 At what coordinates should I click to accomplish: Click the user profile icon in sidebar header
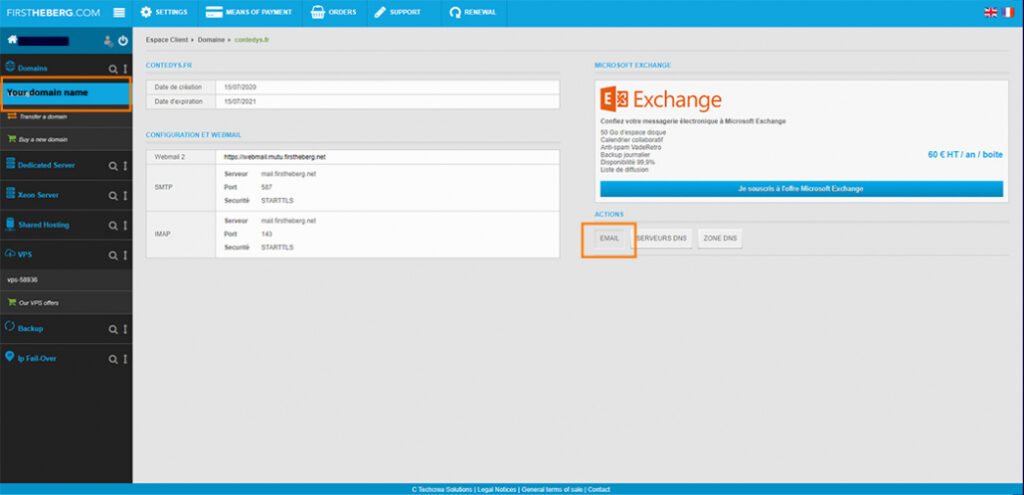tap(108, 41)
